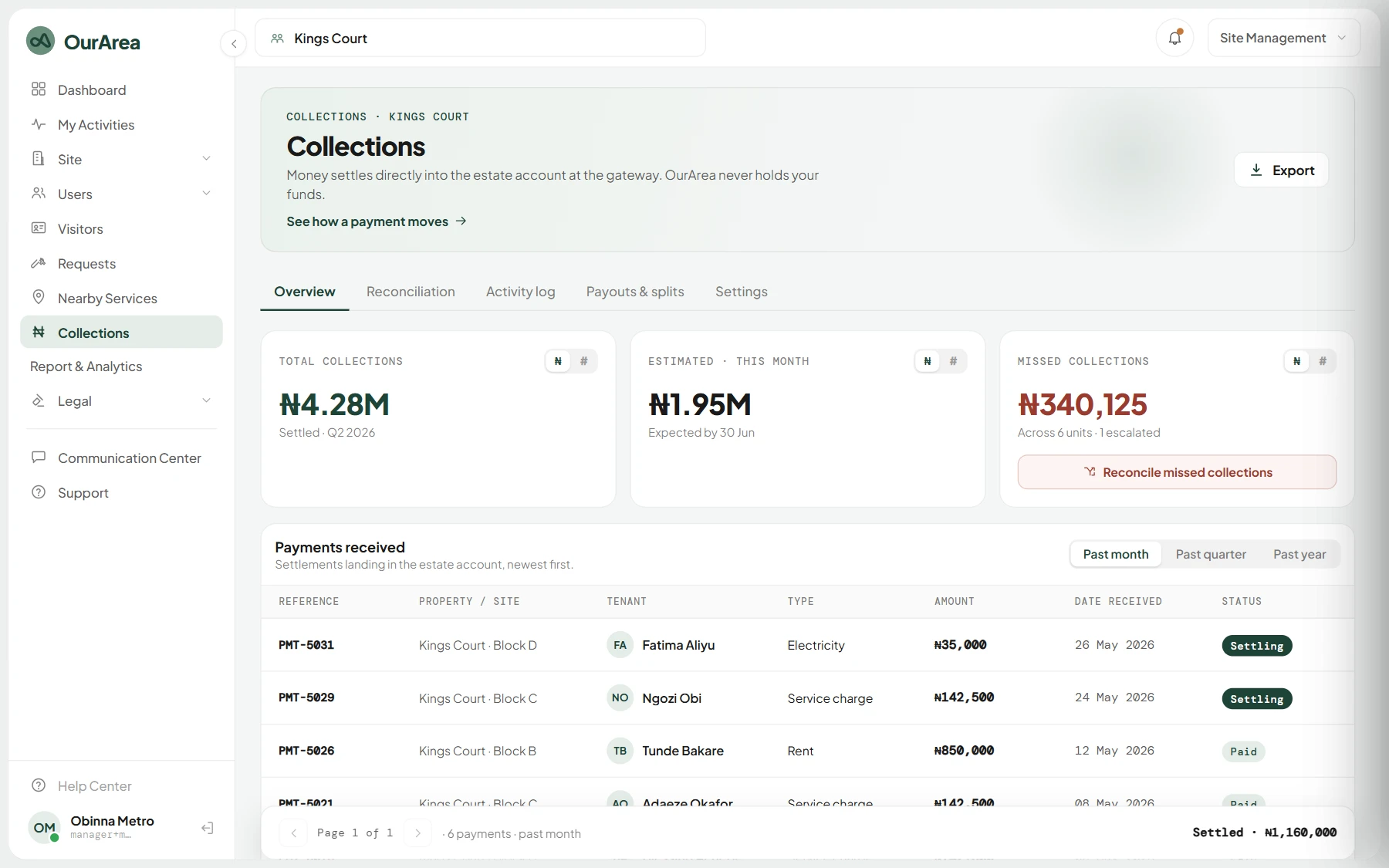Screen dimensions: 1389x868
Task: Select Collections in the sidebar
Action: (121, 333)
